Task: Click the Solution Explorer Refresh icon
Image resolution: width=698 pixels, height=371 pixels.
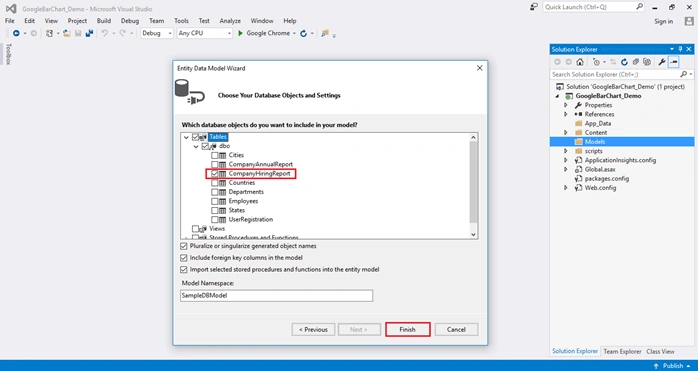Action: [x=624, y=62]
